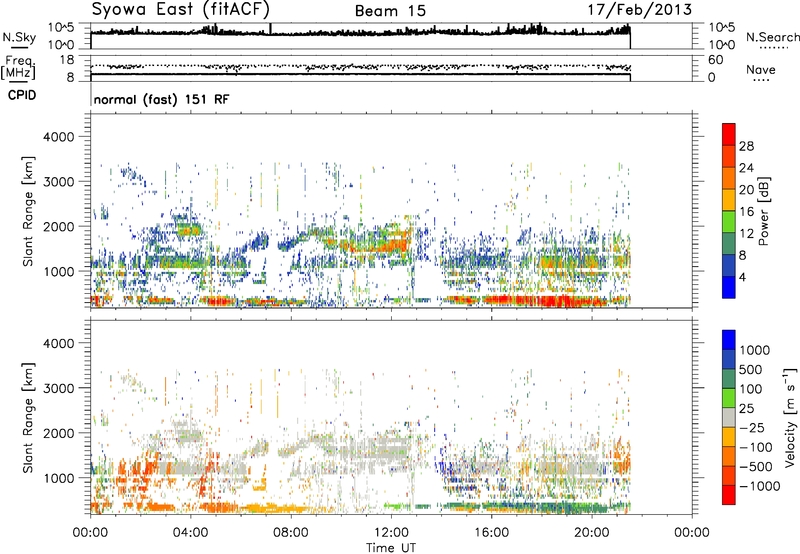The height and width of the screenshot is (554, 800).
Task: Select the "Time UT" axis label
Action: click(x=391, y=548)
